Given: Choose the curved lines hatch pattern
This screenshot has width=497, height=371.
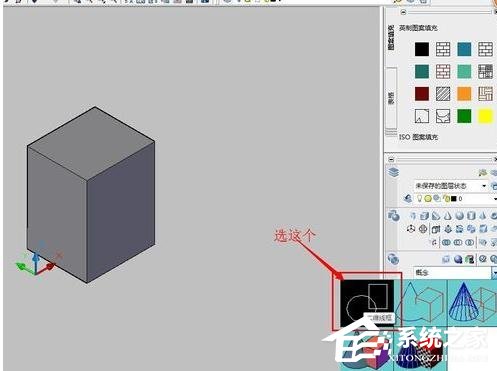Looking at the screenshot, I should point(443,116).
